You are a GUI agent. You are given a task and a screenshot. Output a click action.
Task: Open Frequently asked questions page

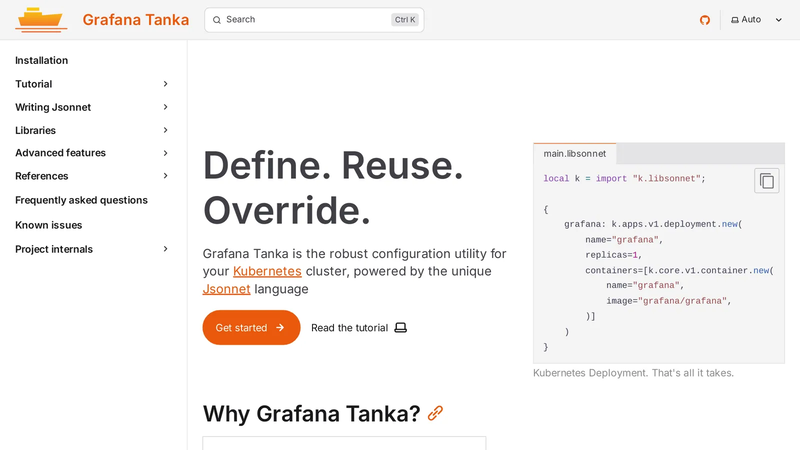(81, 200)
